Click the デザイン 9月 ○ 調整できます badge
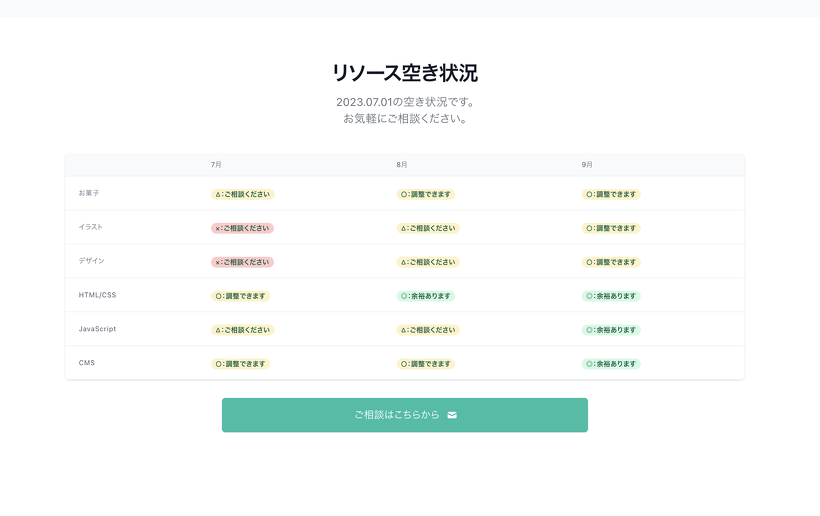The width and height of the screenshot is (820, 516). click(x=611, y=262)
